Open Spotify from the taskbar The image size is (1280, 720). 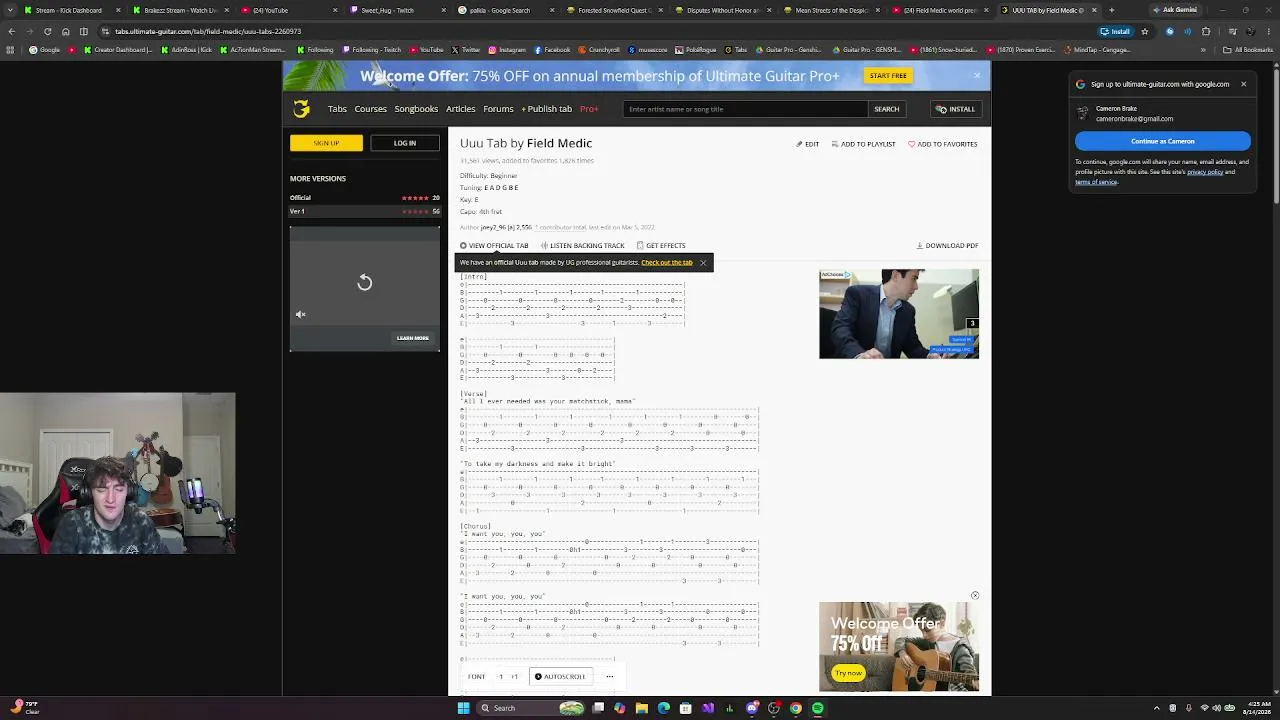(x=818, y=708)
